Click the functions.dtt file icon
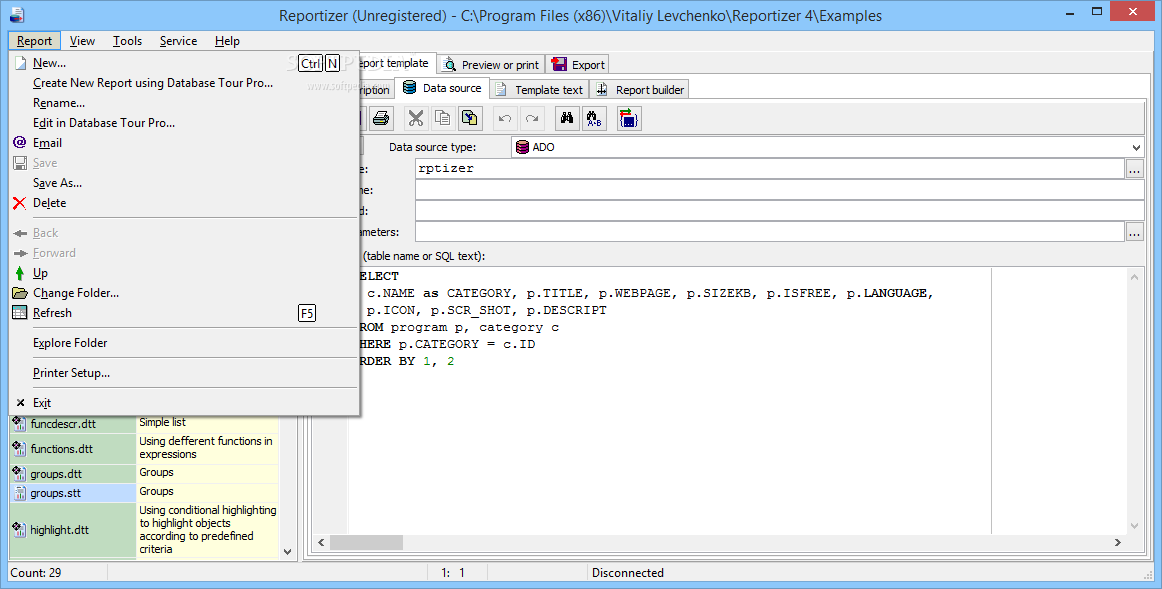The width and height of the screenshot is (1162, 589). 20,448
